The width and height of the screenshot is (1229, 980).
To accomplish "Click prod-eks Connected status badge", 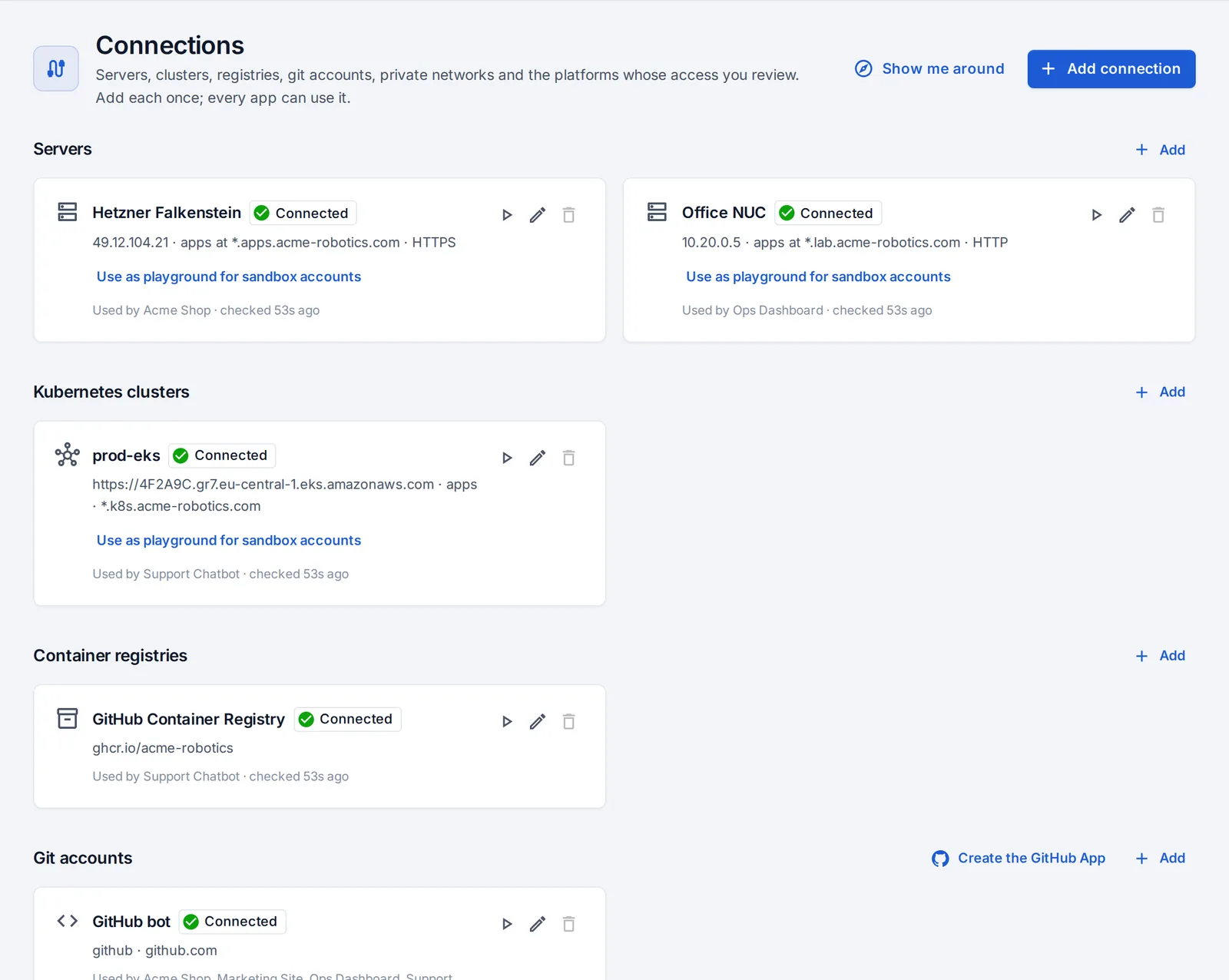I will pos(222,455).
